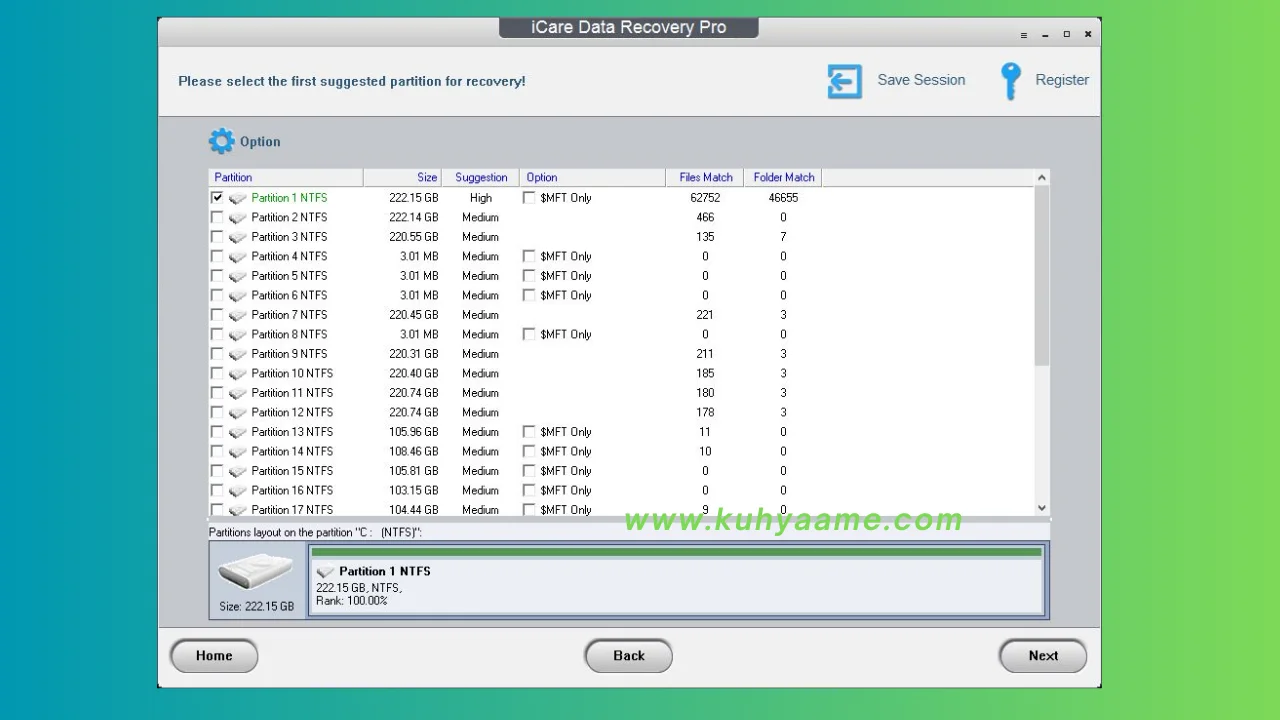Click small drive icon beside bold Partition 1 NTFS
1280x720 pixels.
pos(325,572)
